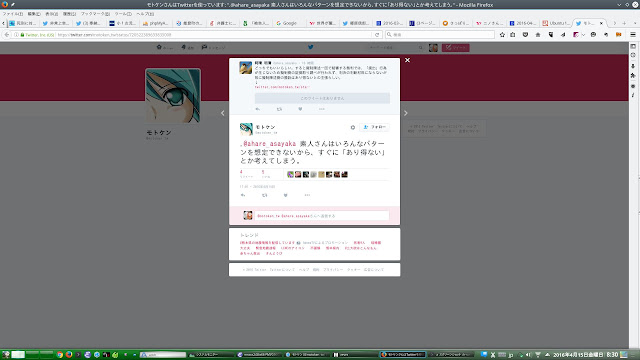
Task: Focus the Twitter search box
Action: 395,48
